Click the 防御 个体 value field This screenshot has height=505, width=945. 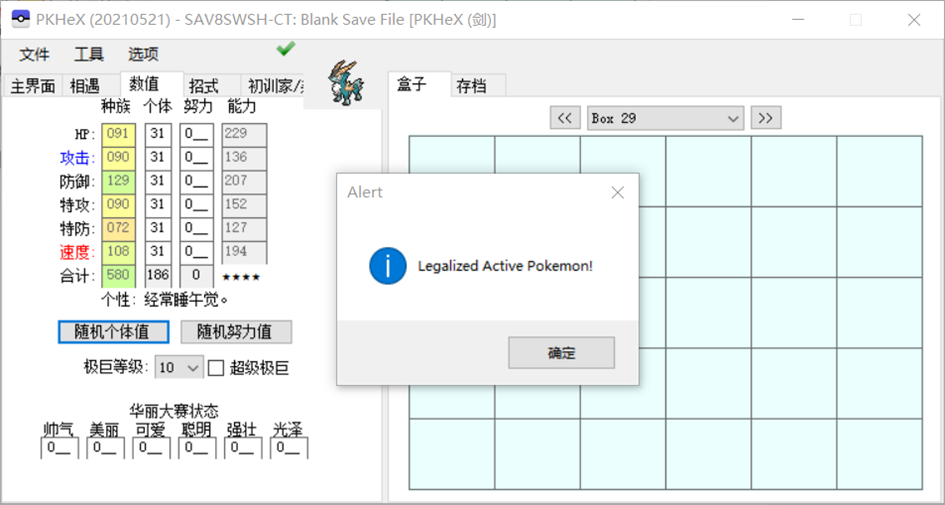click(x=158, y=181)
